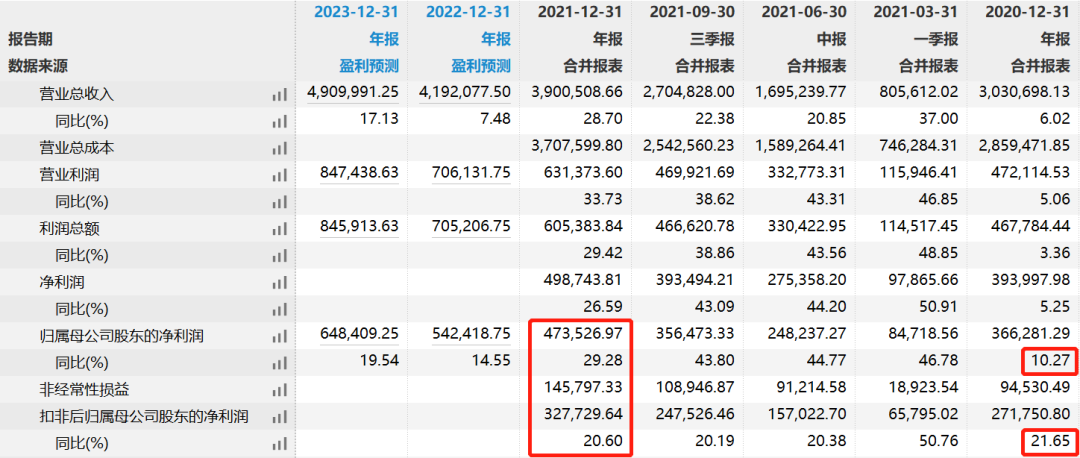Click the 中报 label under 2021-06-30
1080x458 pixels.
(832, 40)
